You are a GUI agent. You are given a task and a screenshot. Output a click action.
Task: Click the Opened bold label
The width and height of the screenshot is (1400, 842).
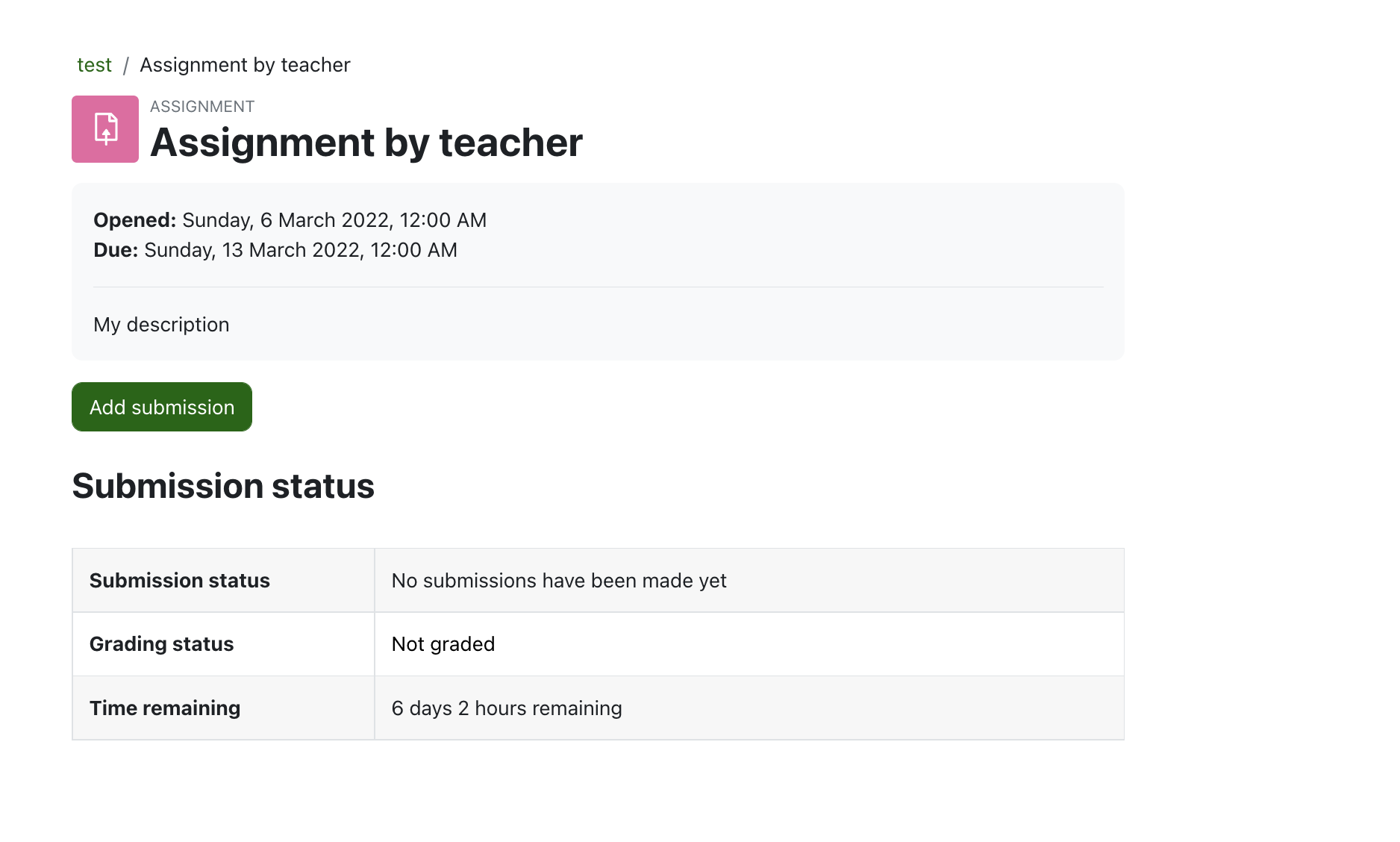(x=134, y=220)
